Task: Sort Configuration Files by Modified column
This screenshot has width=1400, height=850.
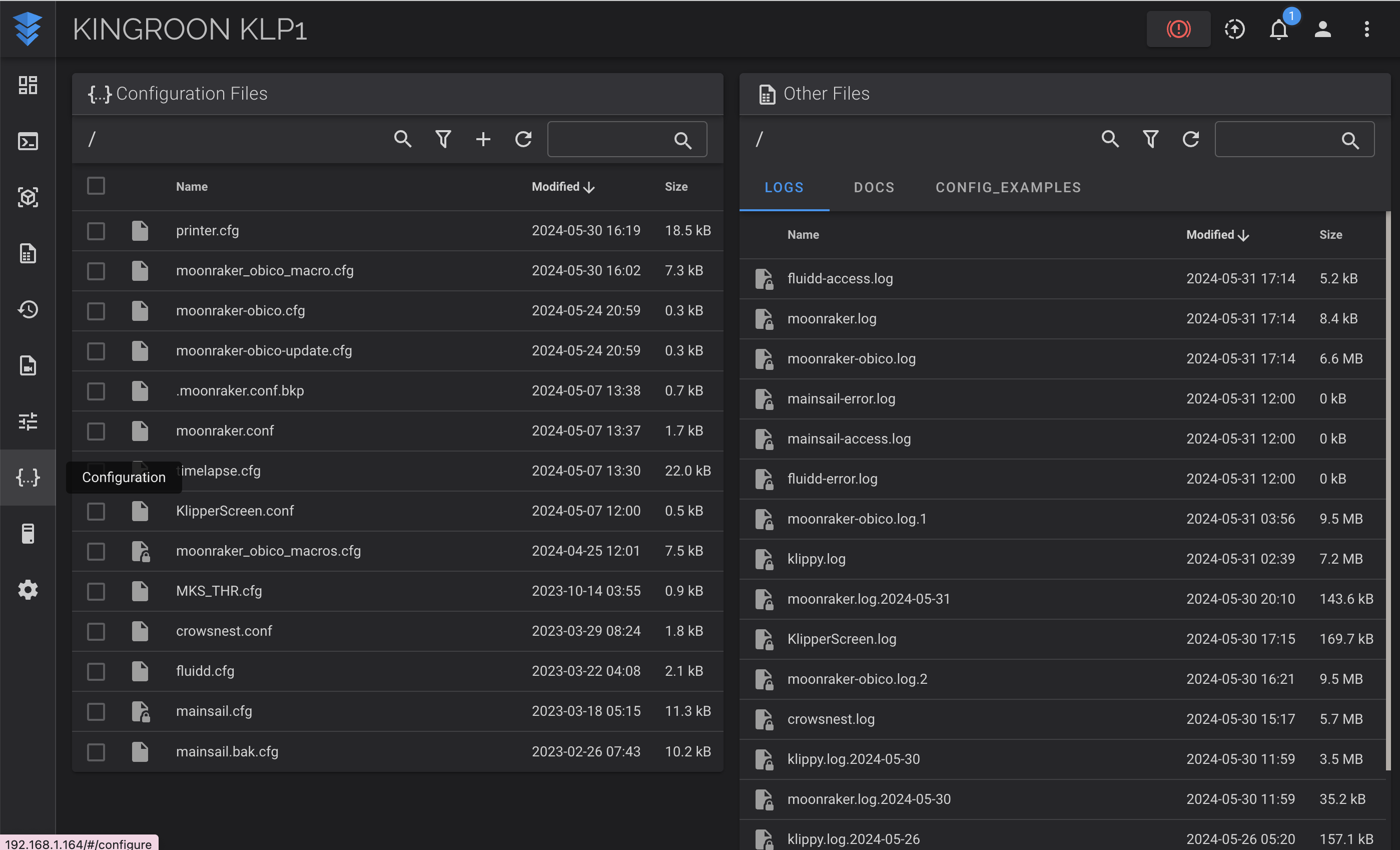Action: point(562,187)
